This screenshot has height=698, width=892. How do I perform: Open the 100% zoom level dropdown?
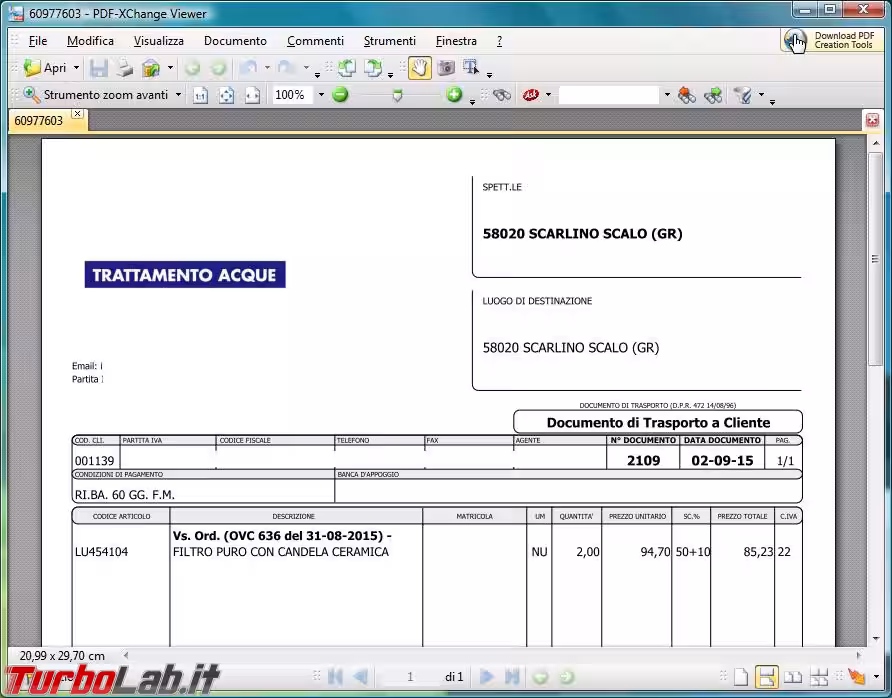tap(320, 95)
